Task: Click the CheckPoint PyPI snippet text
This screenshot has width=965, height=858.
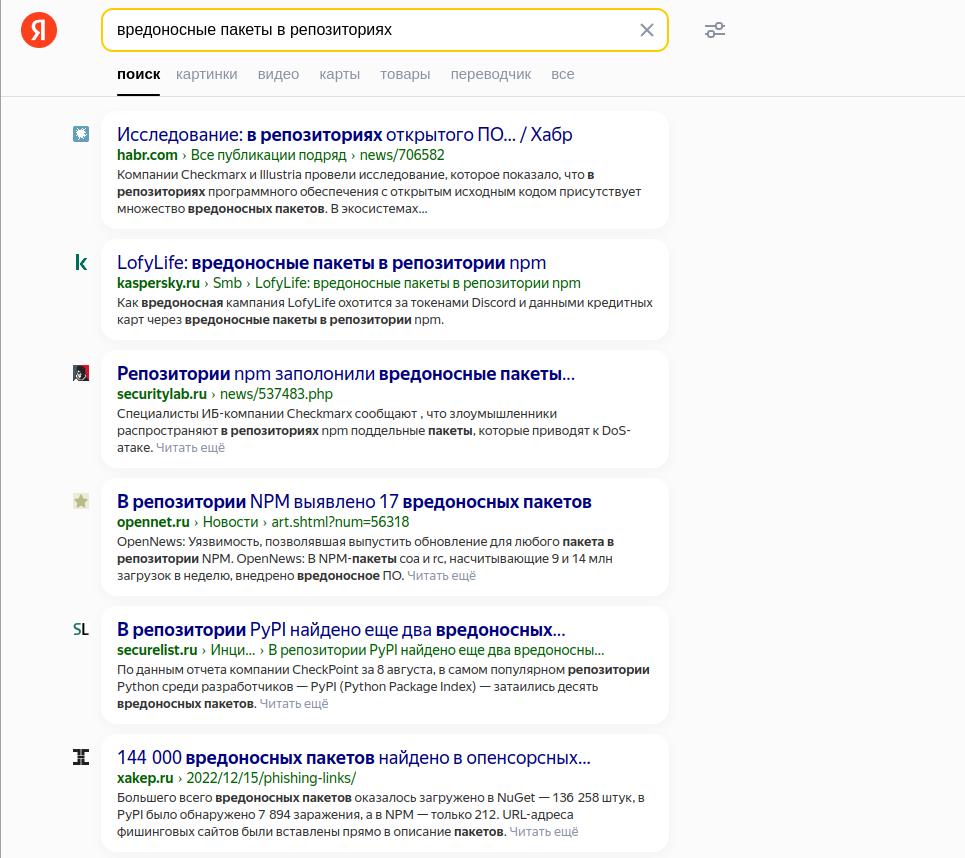Action: pyautogui.click(x=383, y=686)
